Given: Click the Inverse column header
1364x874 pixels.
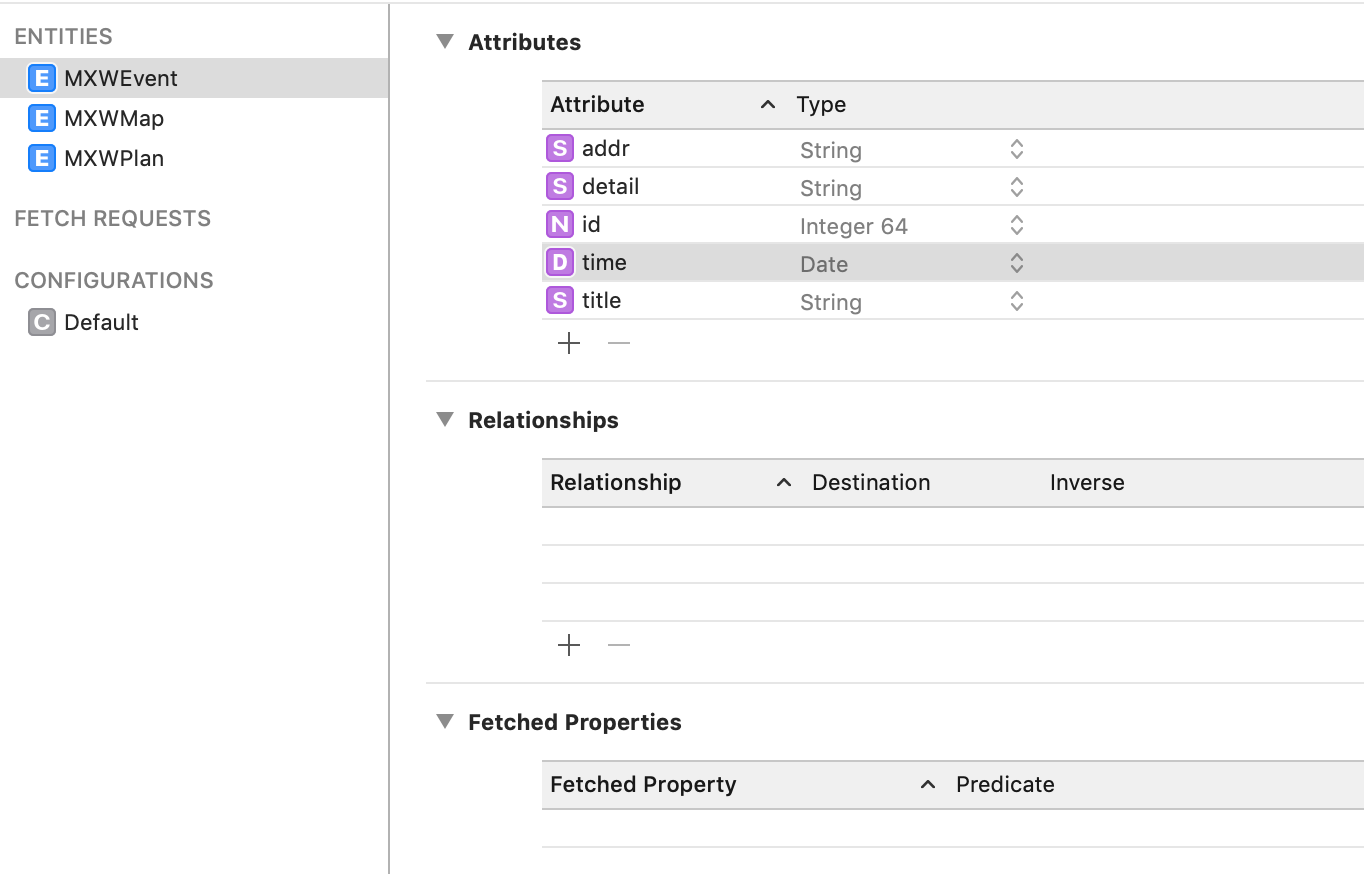Looking at the screenshot, I should click(x=1087, y=482).
